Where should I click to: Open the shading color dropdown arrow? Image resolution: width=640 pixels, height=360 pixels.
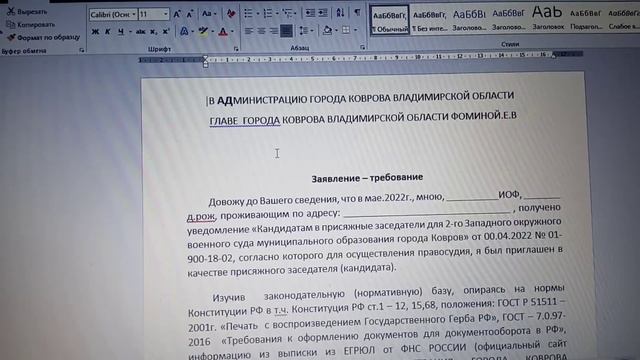click(336, 31)
